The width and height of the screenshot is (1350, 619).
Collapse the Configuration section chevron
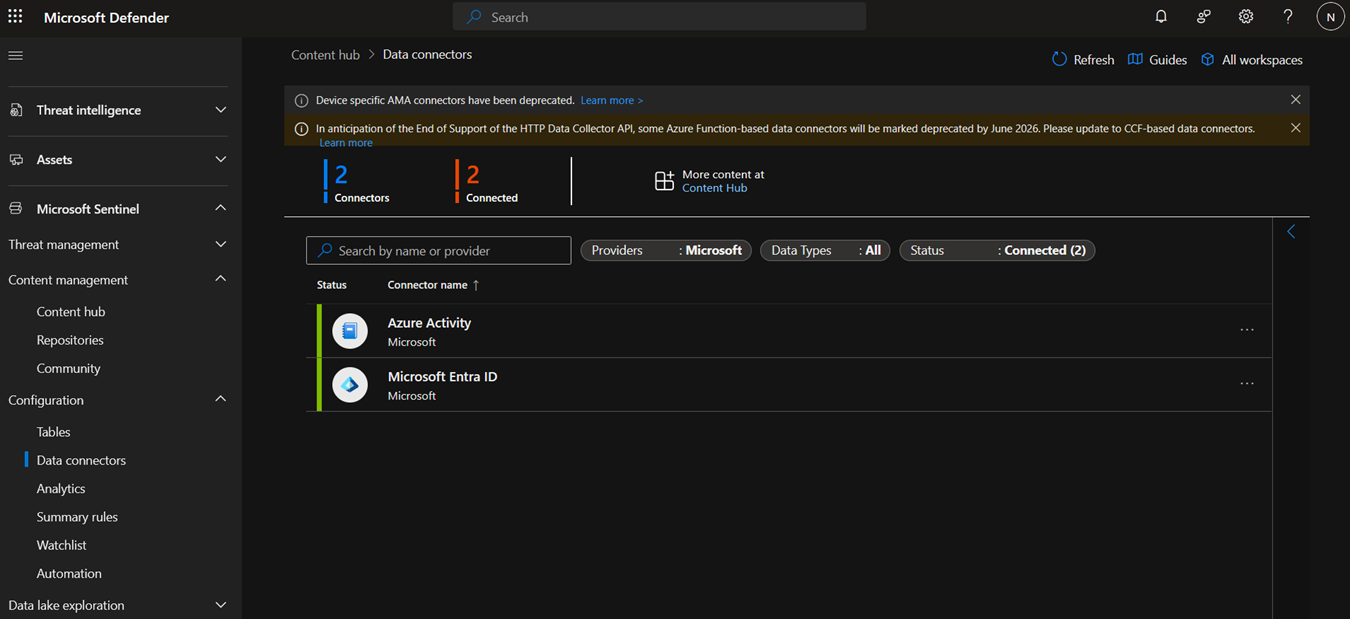(221, 399)
